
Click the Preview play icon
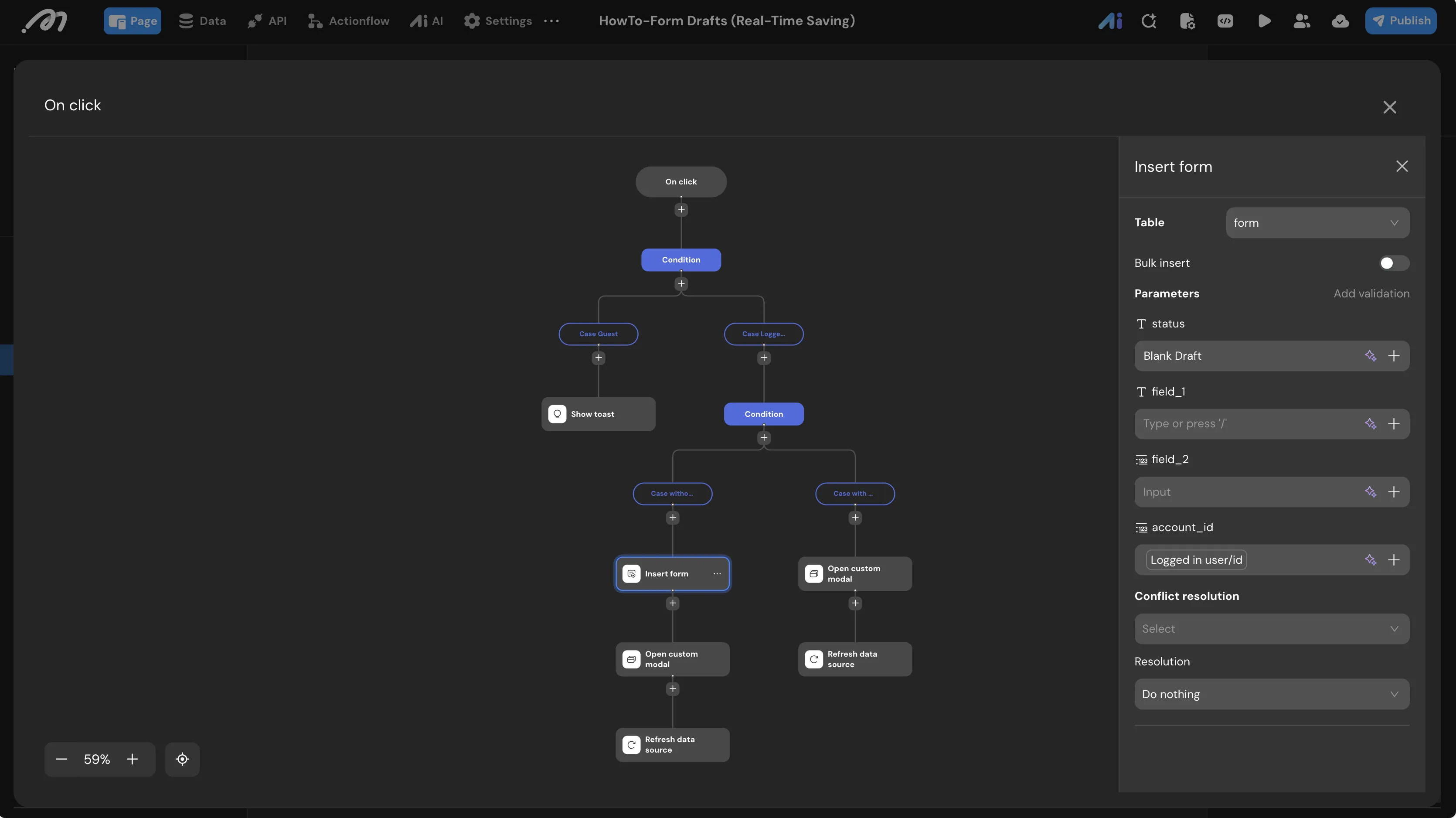1264,21
